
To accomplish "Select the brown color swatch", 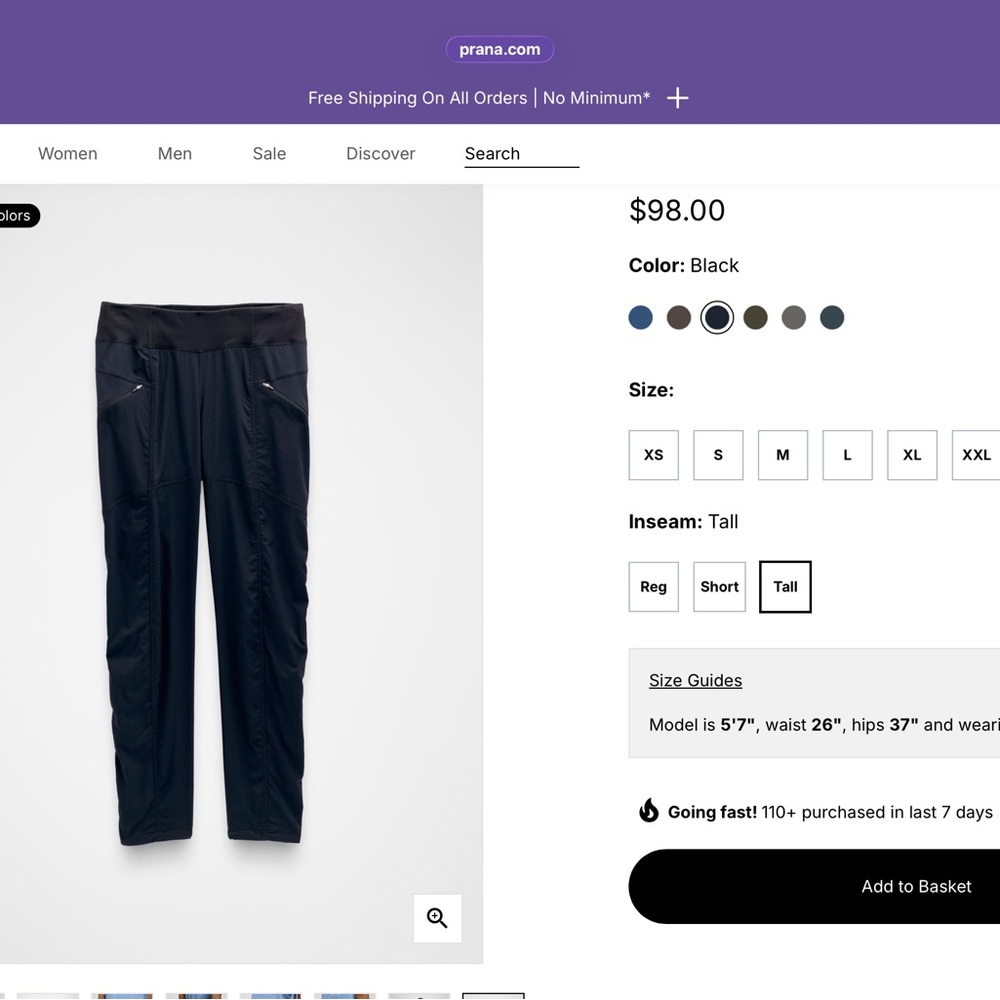I will 679,318.
